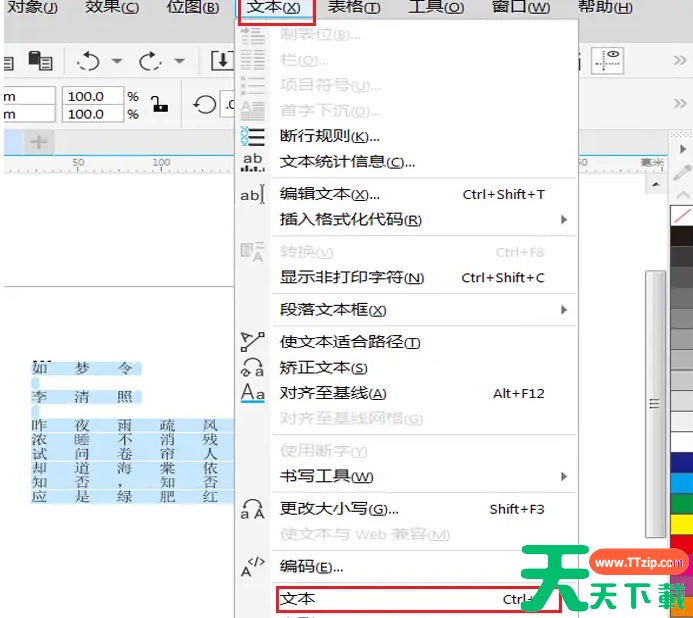The height and width of the screenshot is (618, 693).
Task: Expand 书写工具(W) submenu
Action: coord(407,476)
